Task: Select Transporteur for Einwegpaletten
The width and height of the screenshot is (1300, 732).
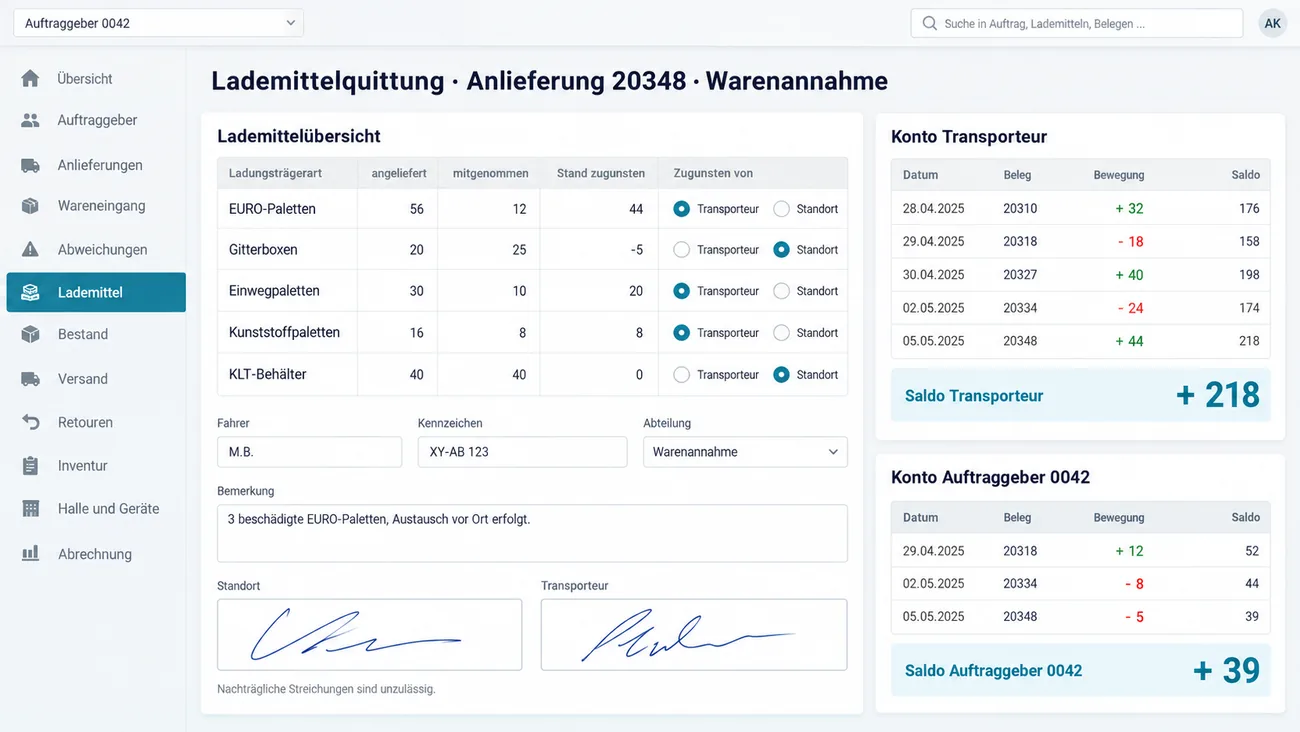Action: [681, 291]
